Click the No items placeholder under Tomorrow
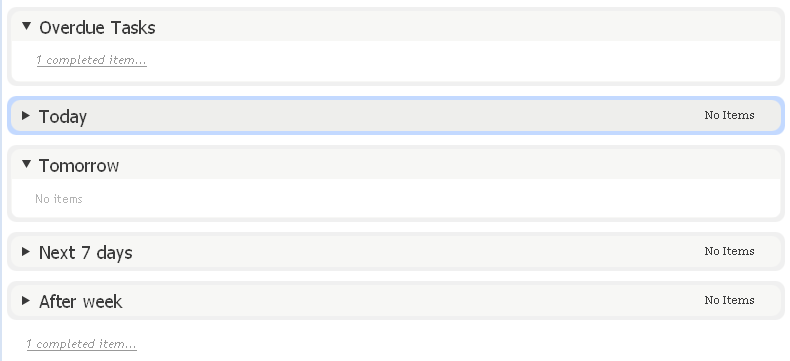790x361 pixels. tap(59, 198)
